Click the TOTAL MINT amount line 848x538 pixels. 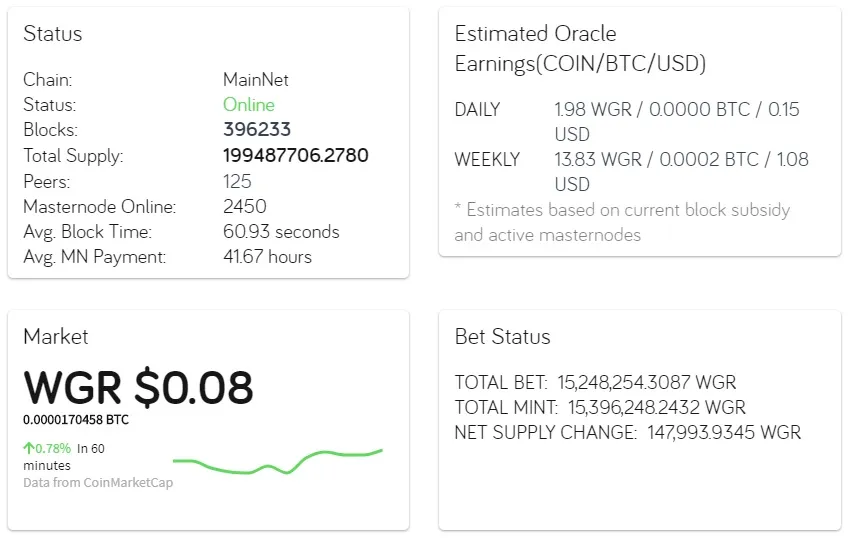click(600, 407)
